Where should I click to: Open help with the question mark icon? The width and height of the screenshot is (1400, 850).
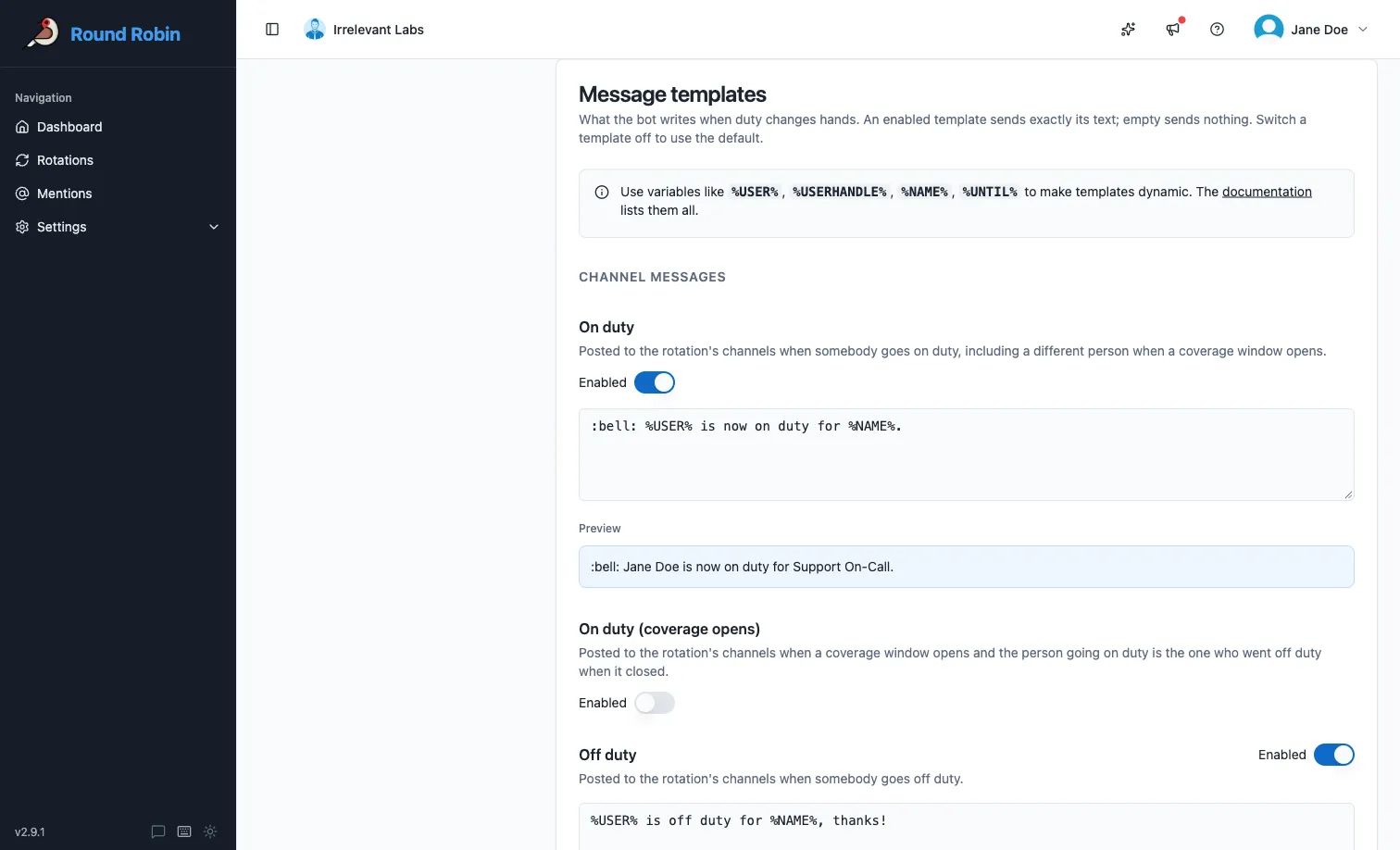(x=1218, y=30)
